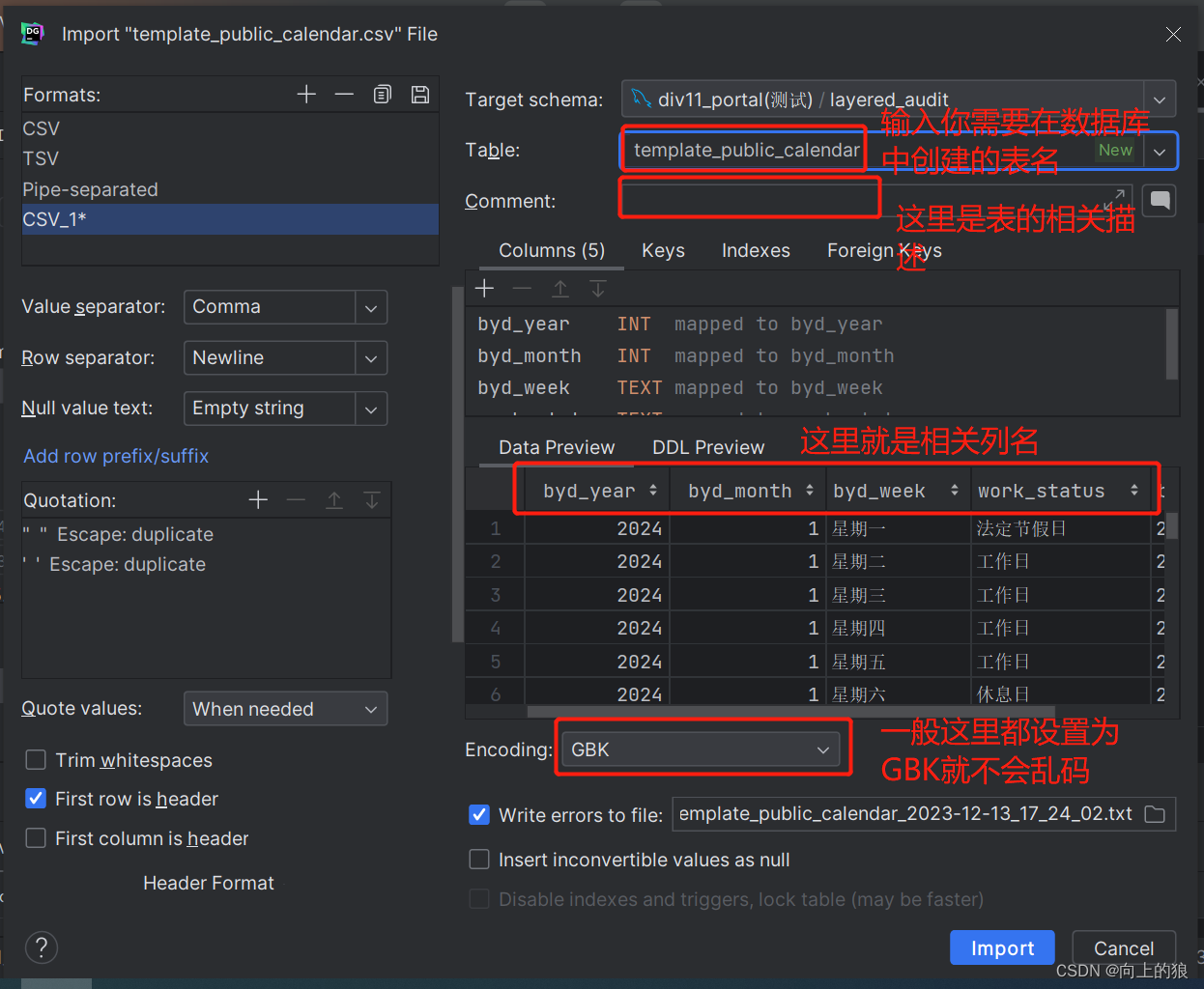Open help question mark button
1204x989 pixels.
tap(42, 947)
